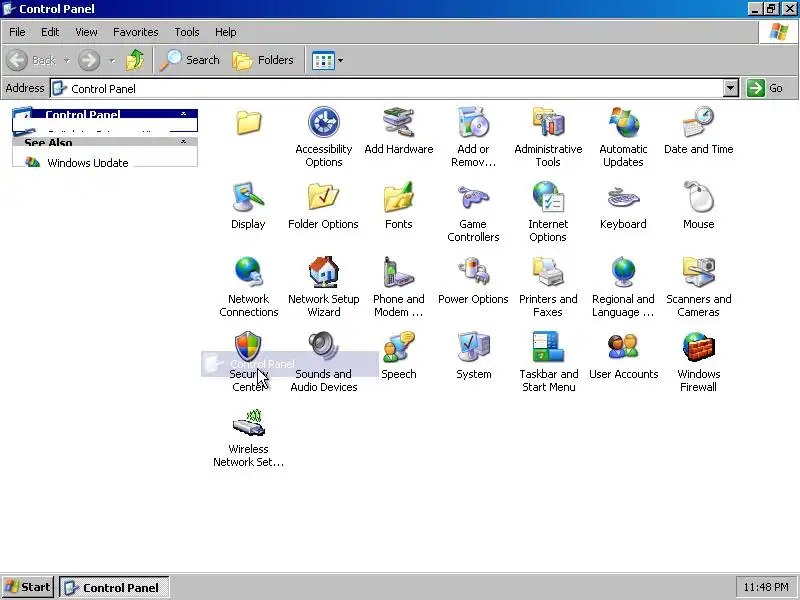Click the Go button
800x600 pixels.
pos(766,88)
